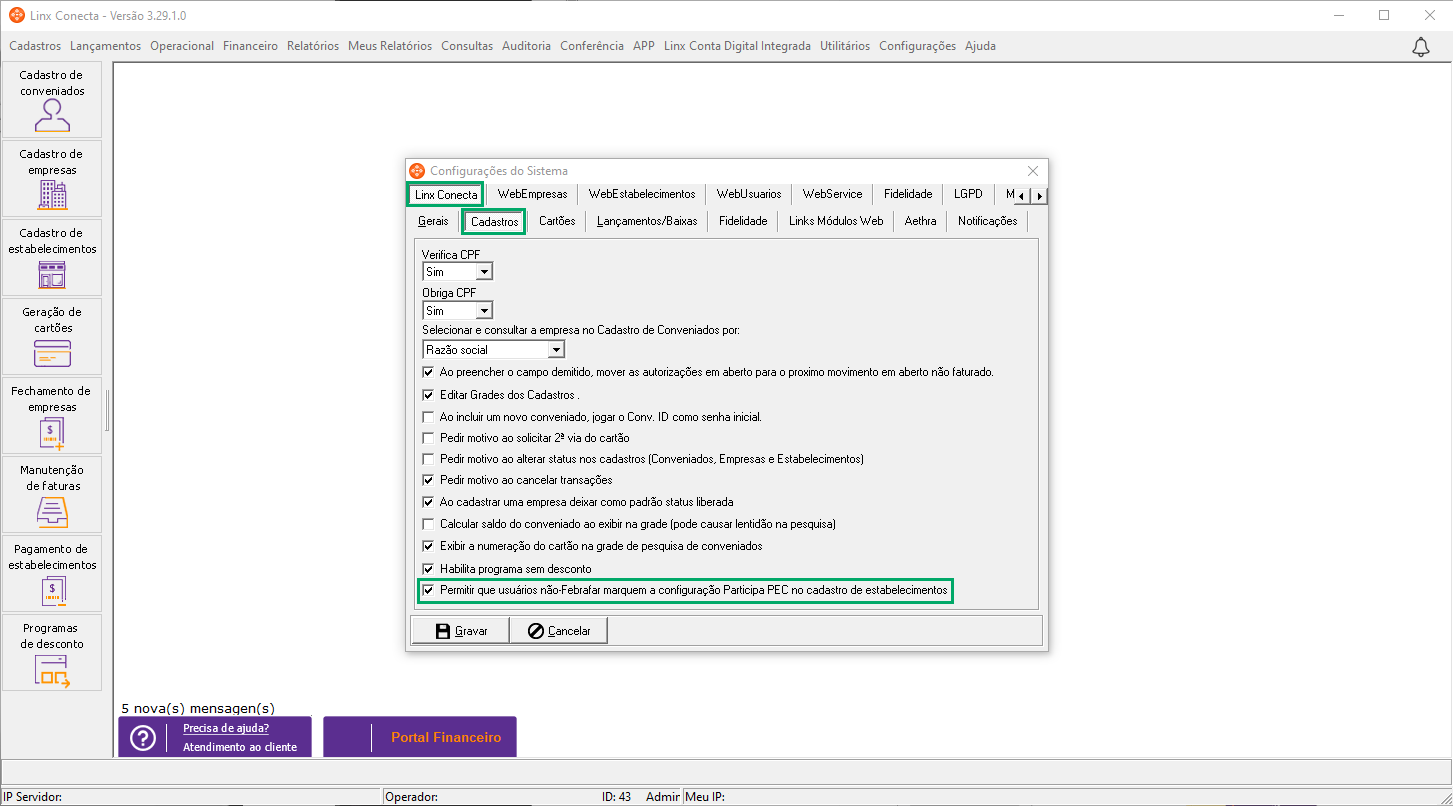Toggle mover autorizações ao preencher demitido checkbox

[x=429, y=372]
